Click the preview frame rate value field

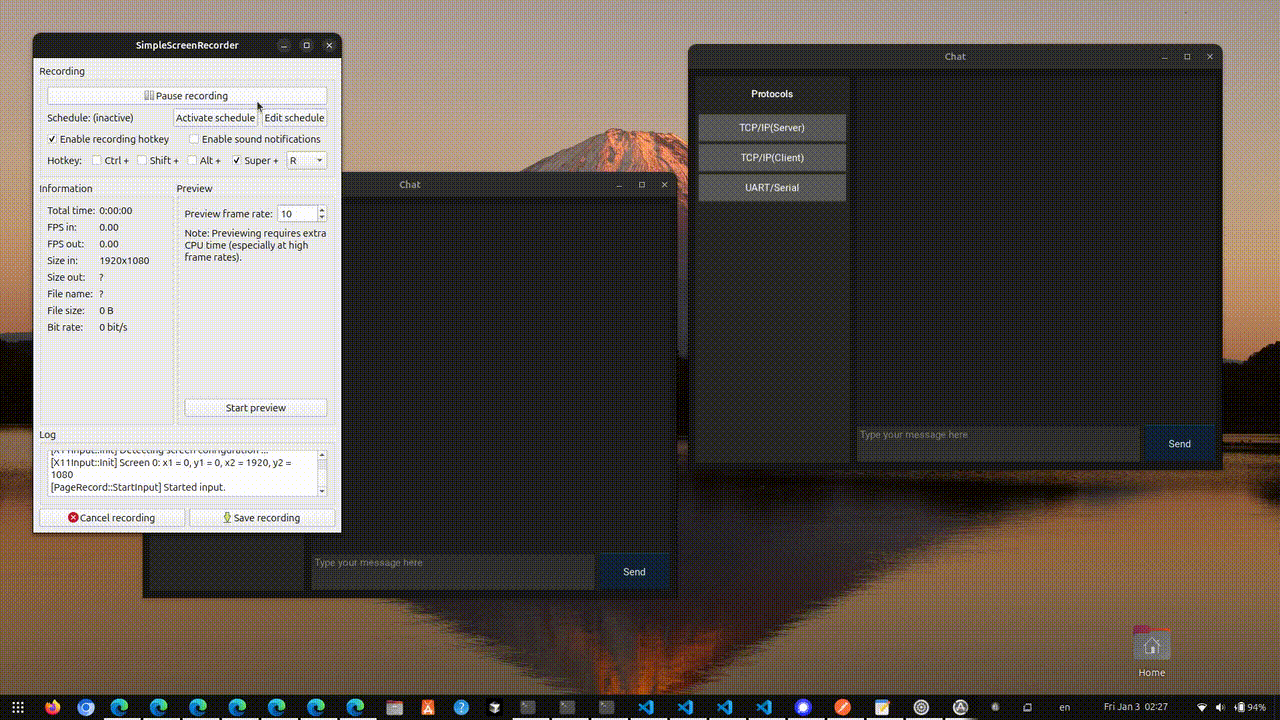point(297,214)
